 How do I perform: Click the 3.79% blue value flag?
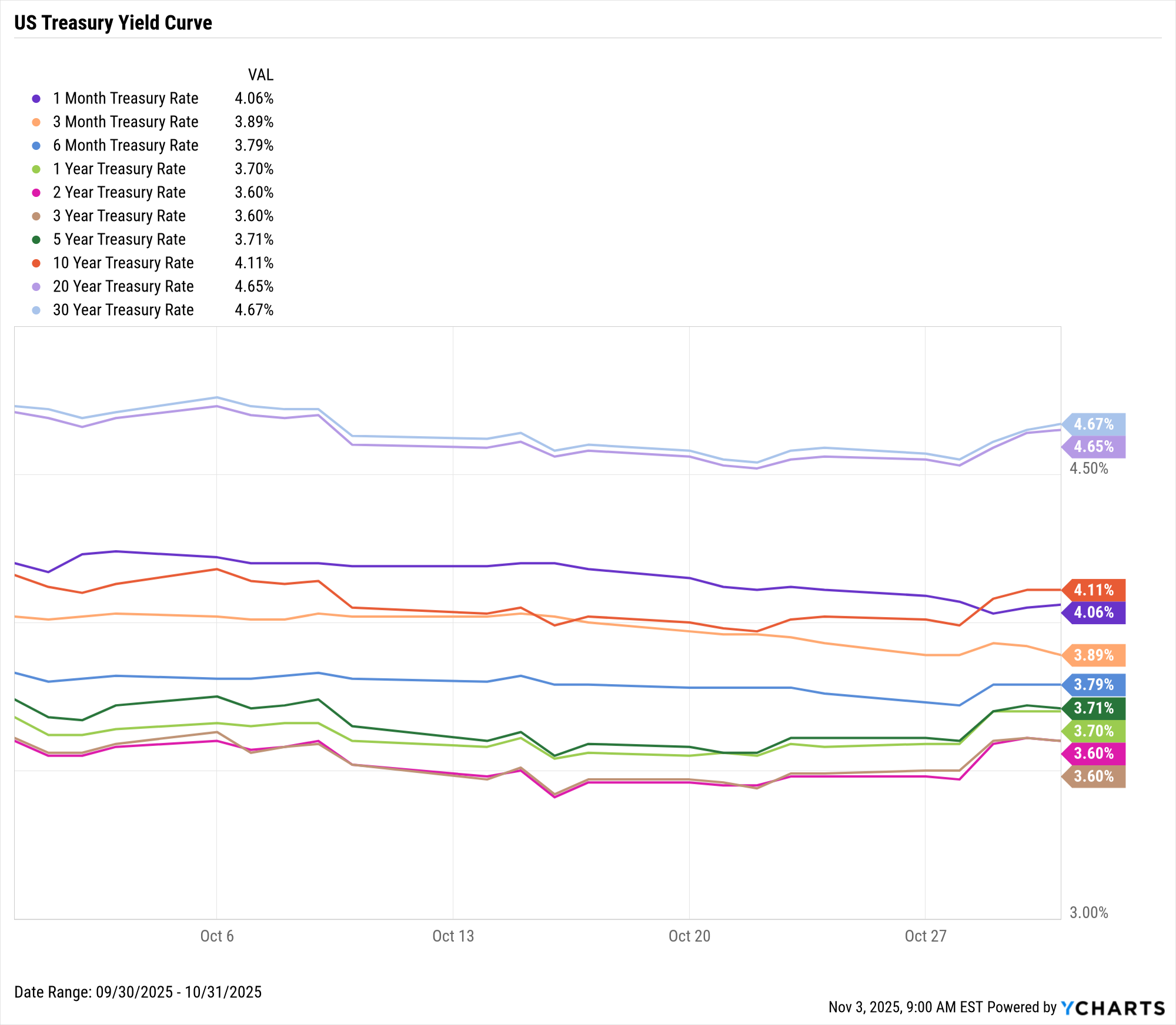click(x=1094, y=685)
